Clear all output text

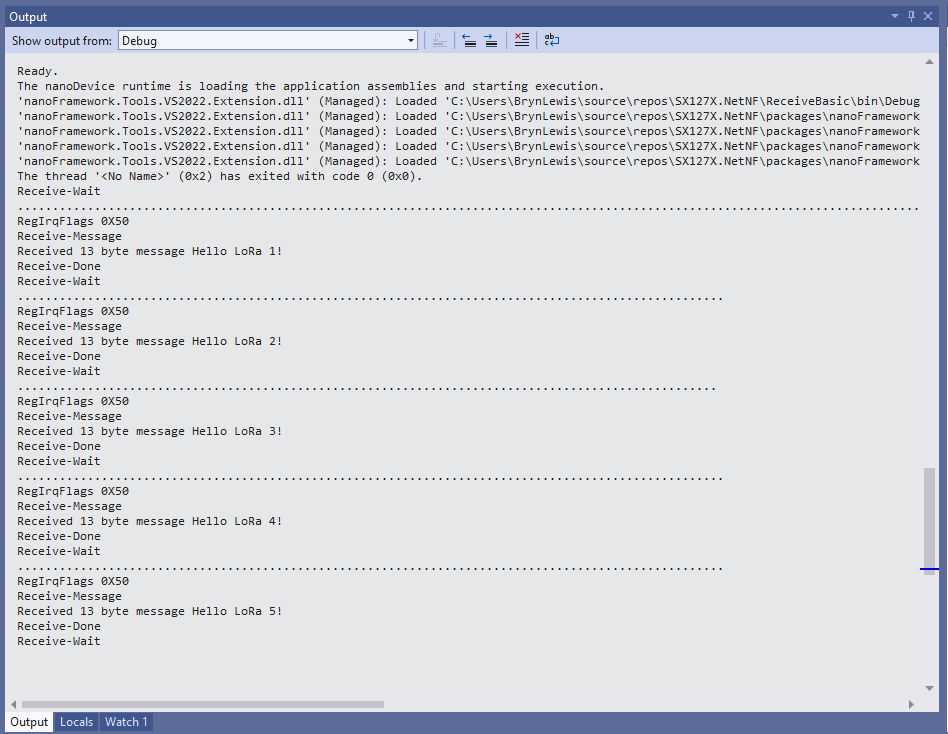coord(521,40)
